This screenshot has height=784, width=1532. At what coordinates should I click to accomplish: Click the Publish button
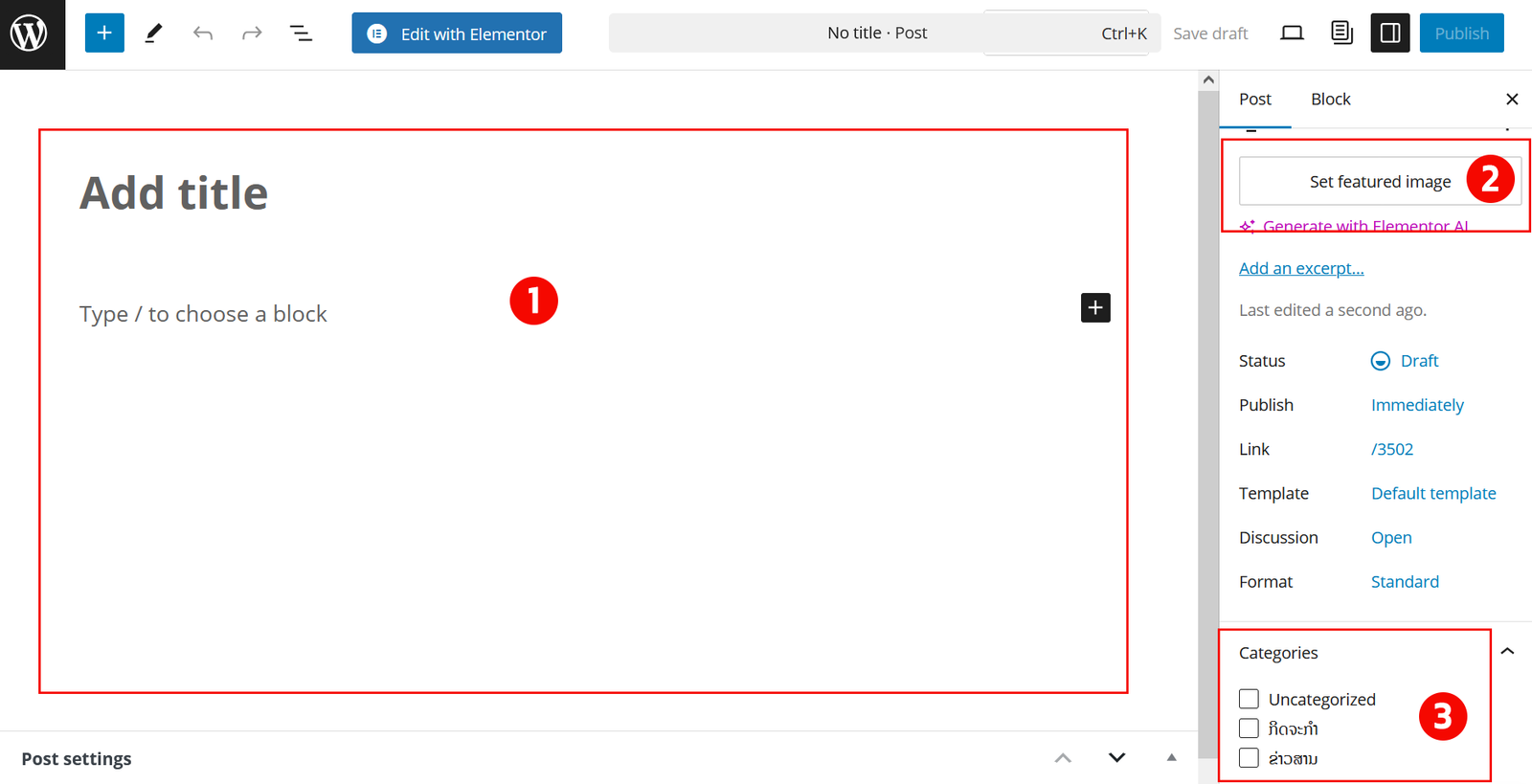coord(1461,34)
